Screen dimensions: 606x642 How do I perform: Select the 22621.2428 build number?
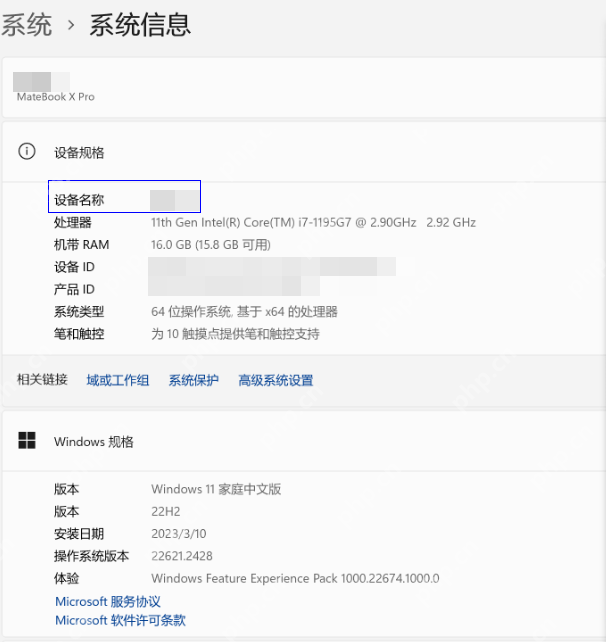tap(182, 556)
